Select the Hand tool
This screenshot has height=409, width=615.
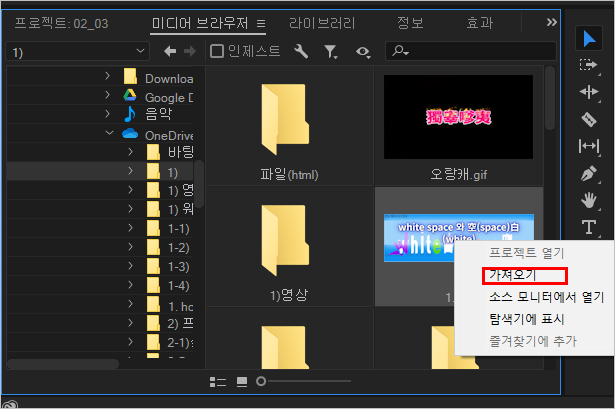589,200
